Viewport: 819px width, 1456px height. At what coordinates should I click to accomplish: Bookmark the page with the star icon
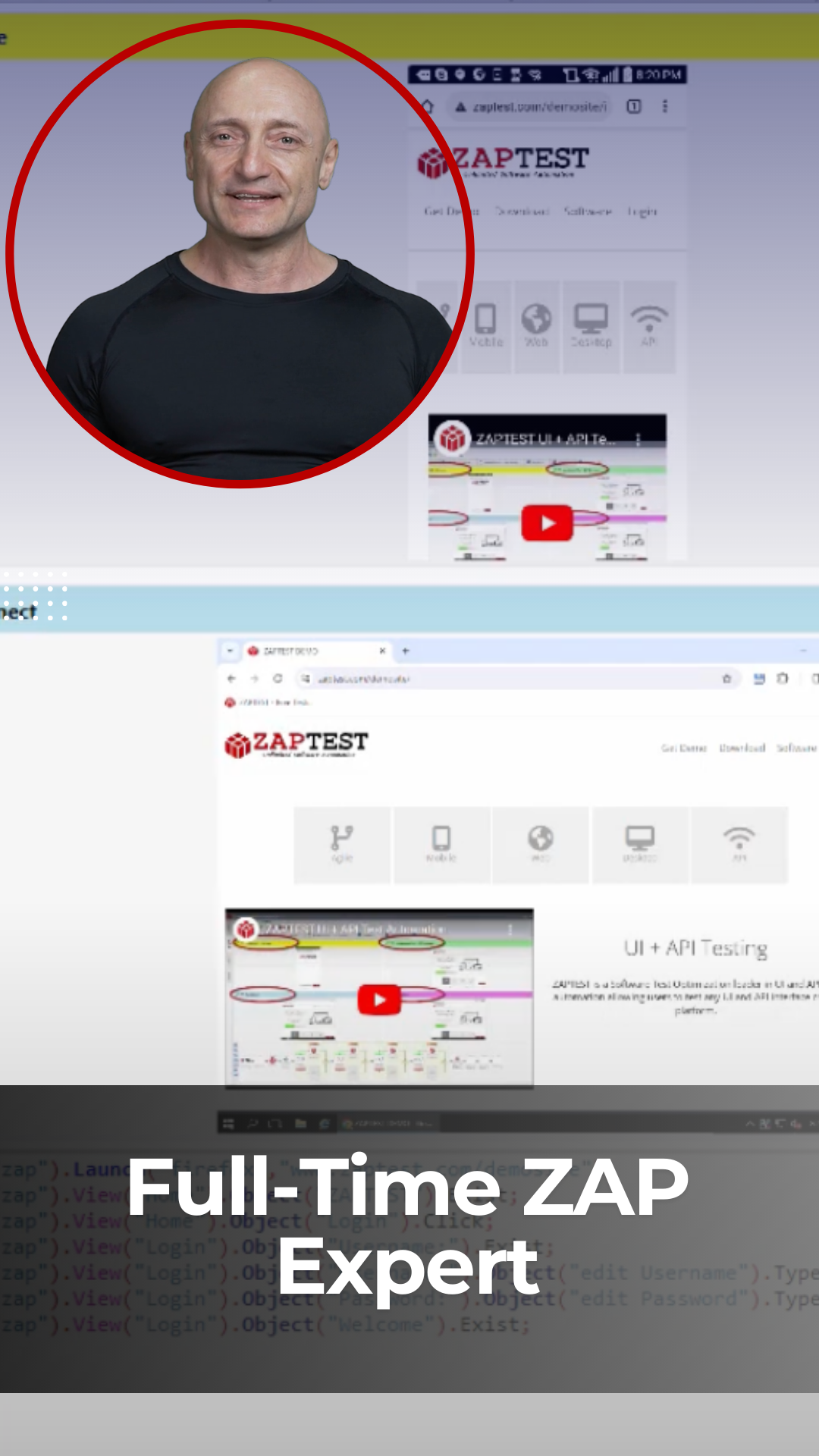point(726,679)
